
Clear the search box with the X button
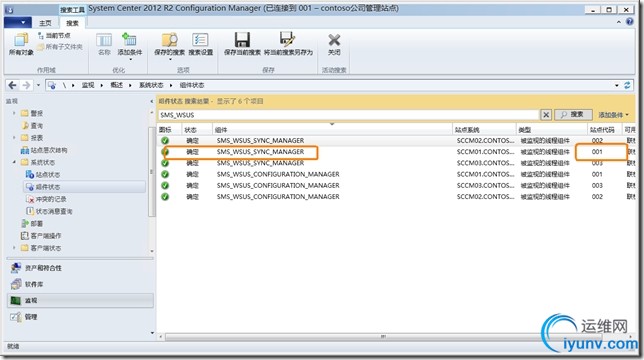click(x=546, y=115)
